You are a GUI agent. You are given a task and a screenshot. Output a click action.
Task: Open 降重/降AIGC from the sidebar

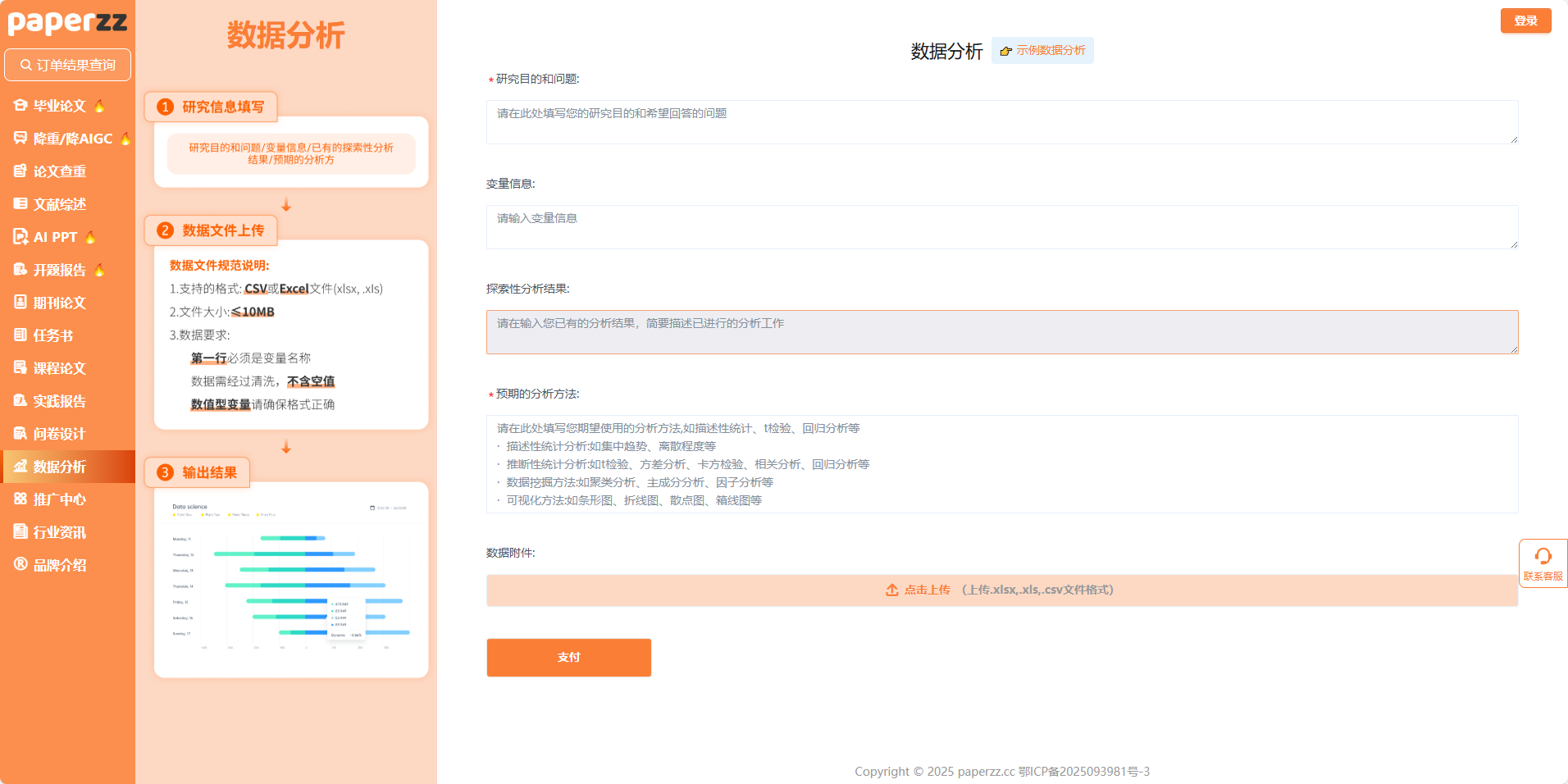72,139
